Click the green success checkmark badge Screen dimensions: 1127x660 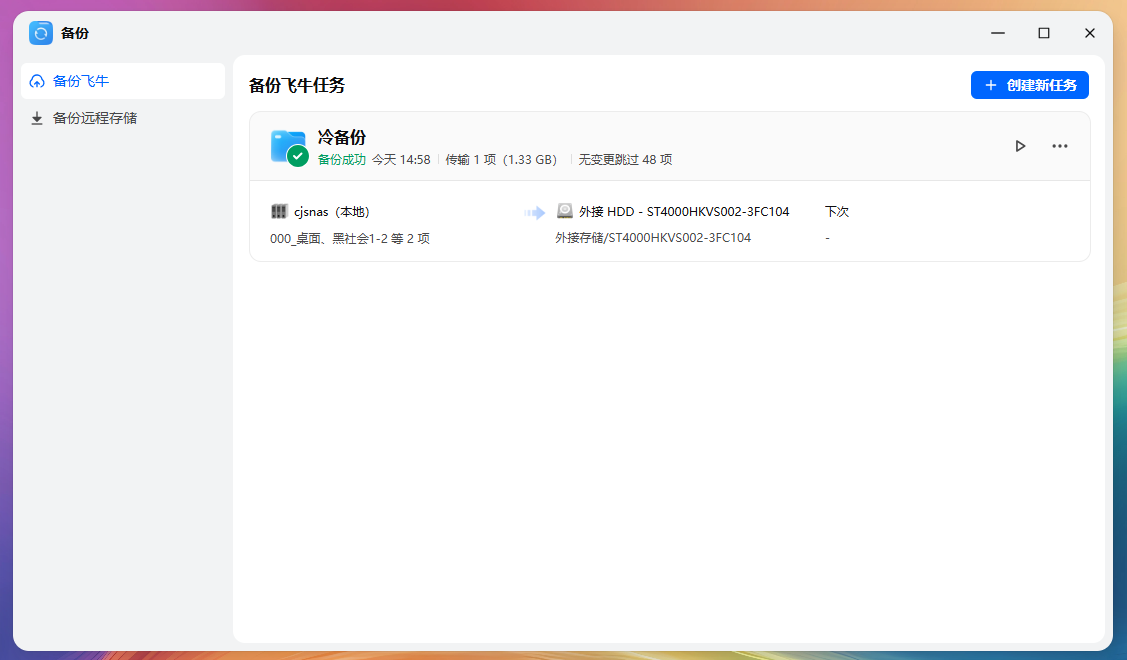tap(296, 156)
